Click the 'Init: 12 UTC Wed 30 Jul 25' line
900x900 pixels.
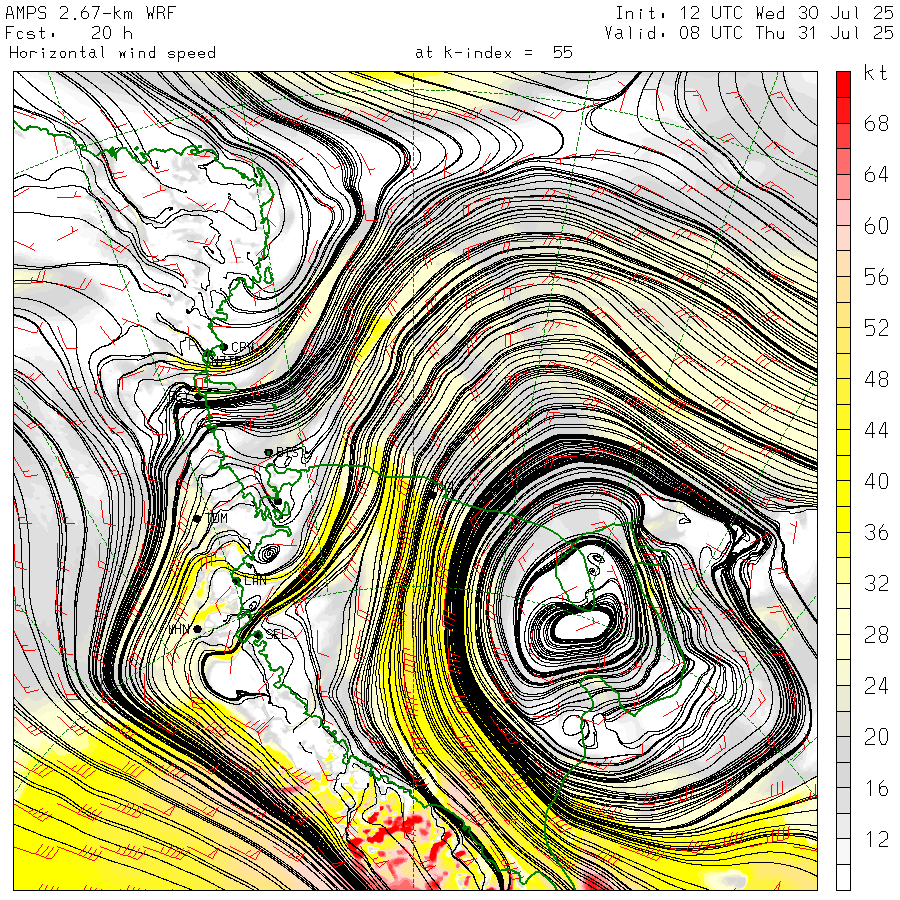pos(754,13)
